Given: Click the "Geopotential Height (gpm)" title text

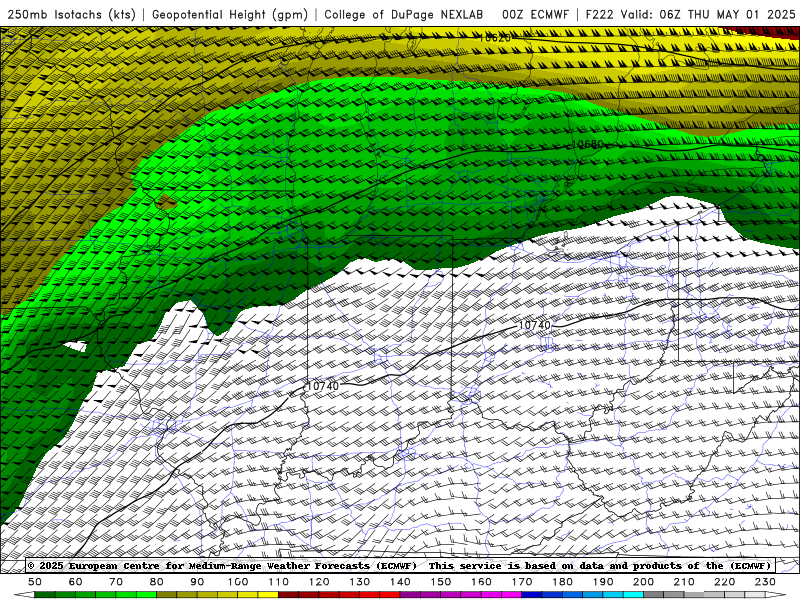Looking at the screenshot, I should click(x=230, y=15).
